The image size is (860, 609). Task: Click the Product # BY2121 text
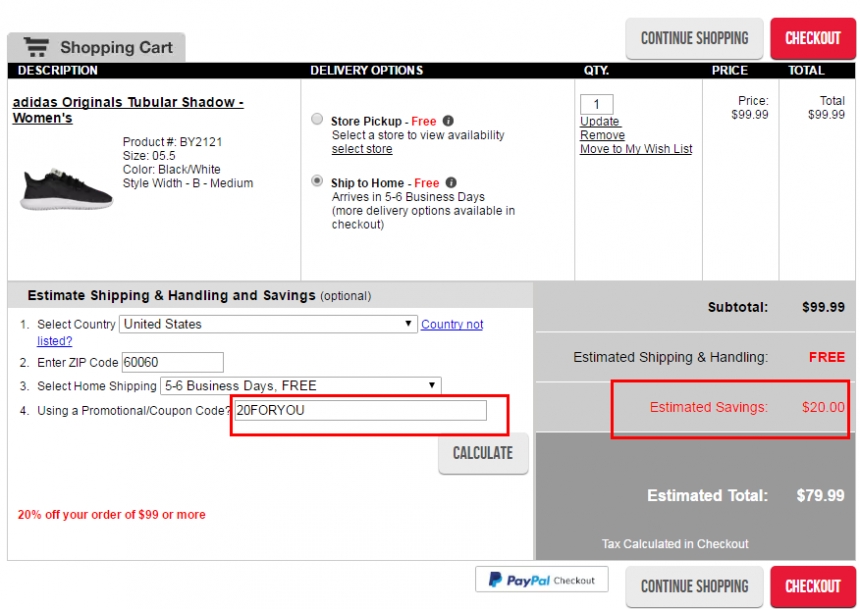tap(172, 142)
